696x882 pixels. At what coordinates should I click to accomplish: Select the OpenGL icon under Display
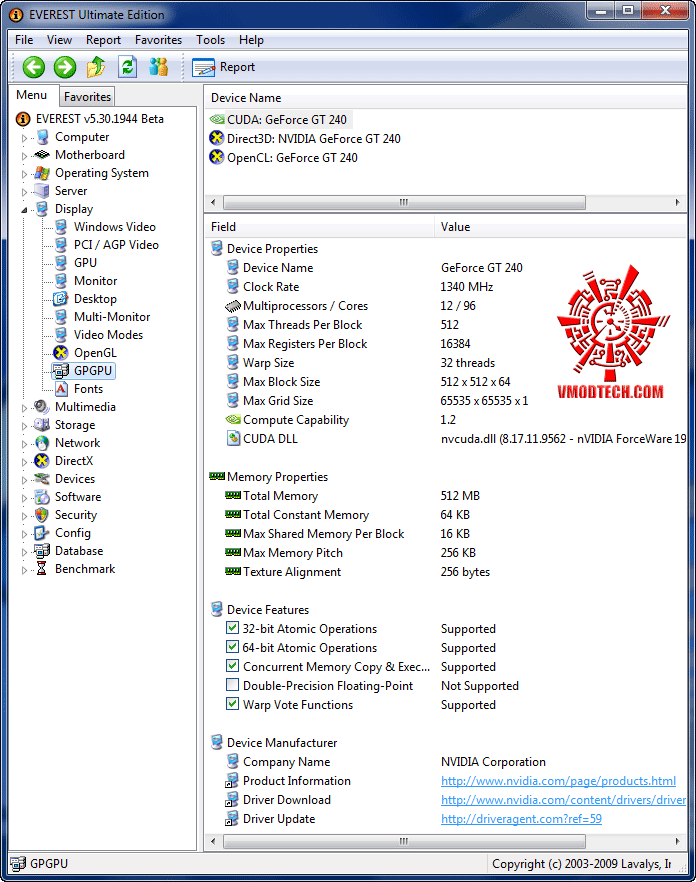click(x=61, y=353)
